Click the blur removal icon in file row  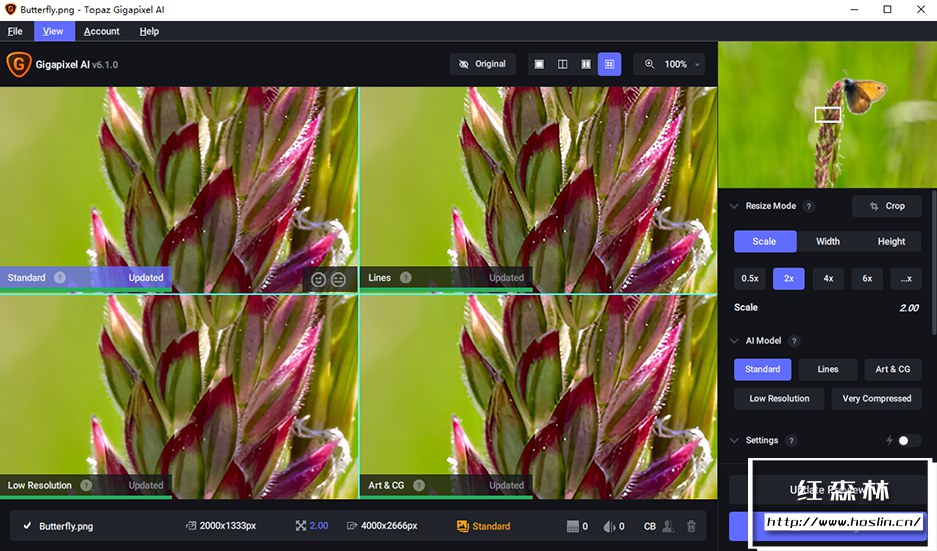point(608,526)
